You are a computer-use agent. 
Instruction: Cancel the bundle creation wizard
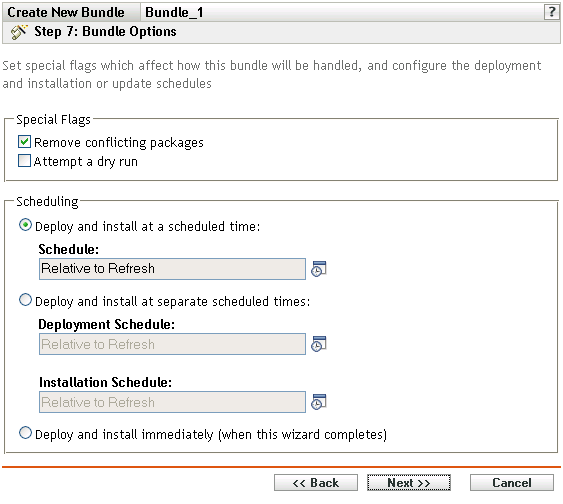(512, 483)
